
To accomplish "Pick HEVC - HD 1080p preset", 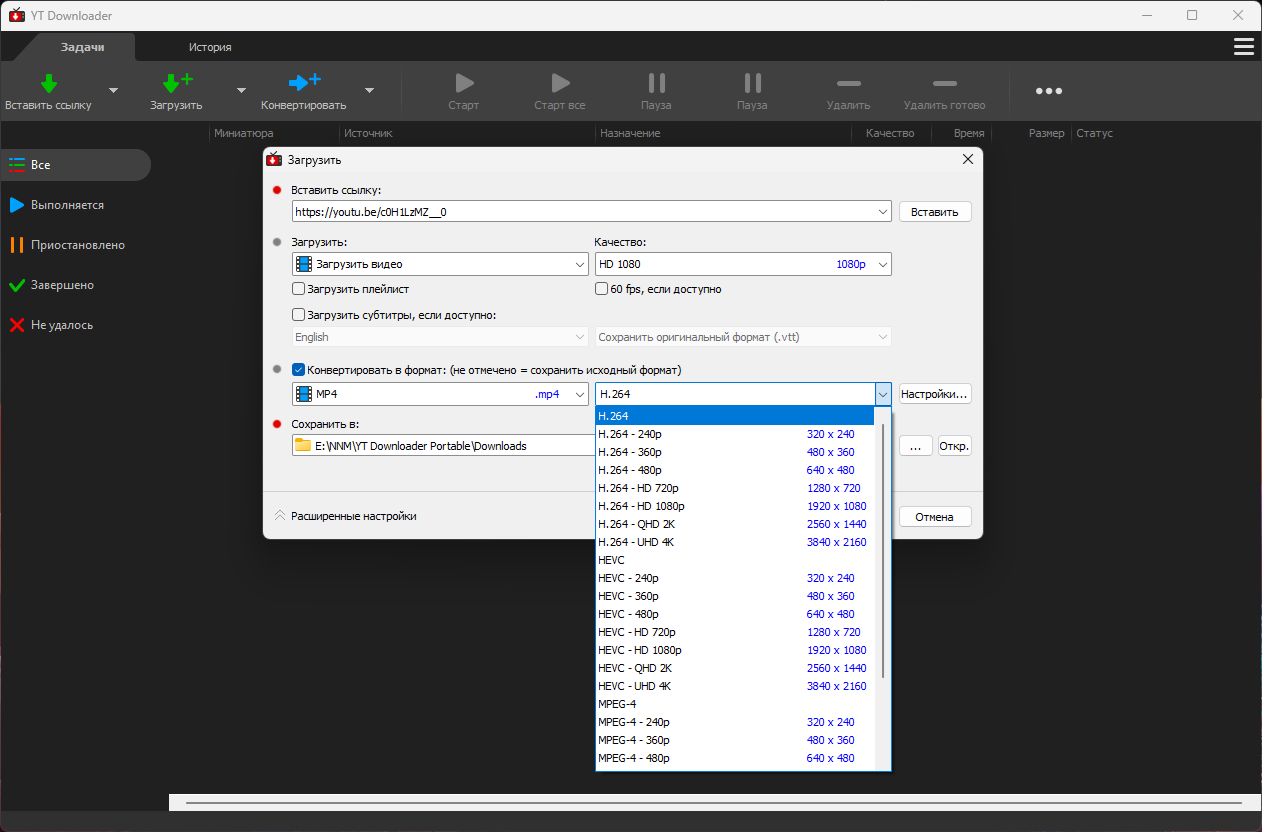I will (x=735, y=650).
